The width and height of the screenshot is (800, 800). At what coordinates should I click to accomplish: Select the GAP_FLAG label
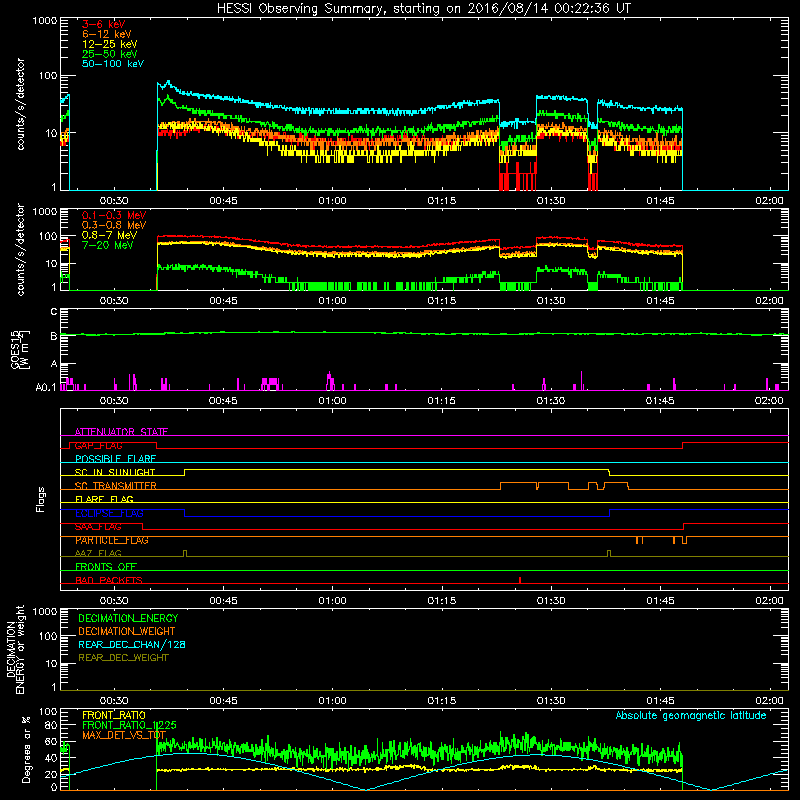pyautogui.click(x=98, y=445)
